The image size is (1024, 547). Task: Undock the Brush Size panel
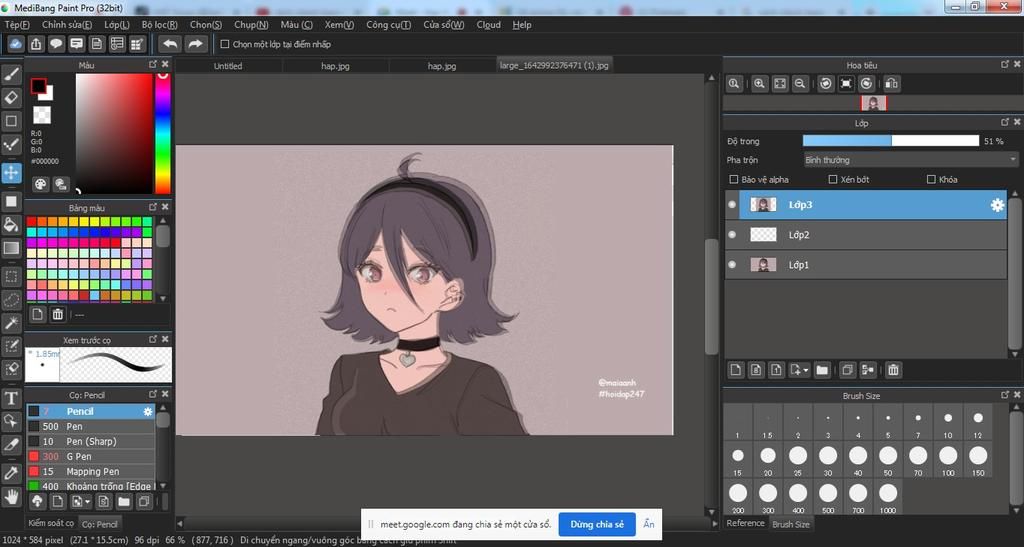point(1004,394)
